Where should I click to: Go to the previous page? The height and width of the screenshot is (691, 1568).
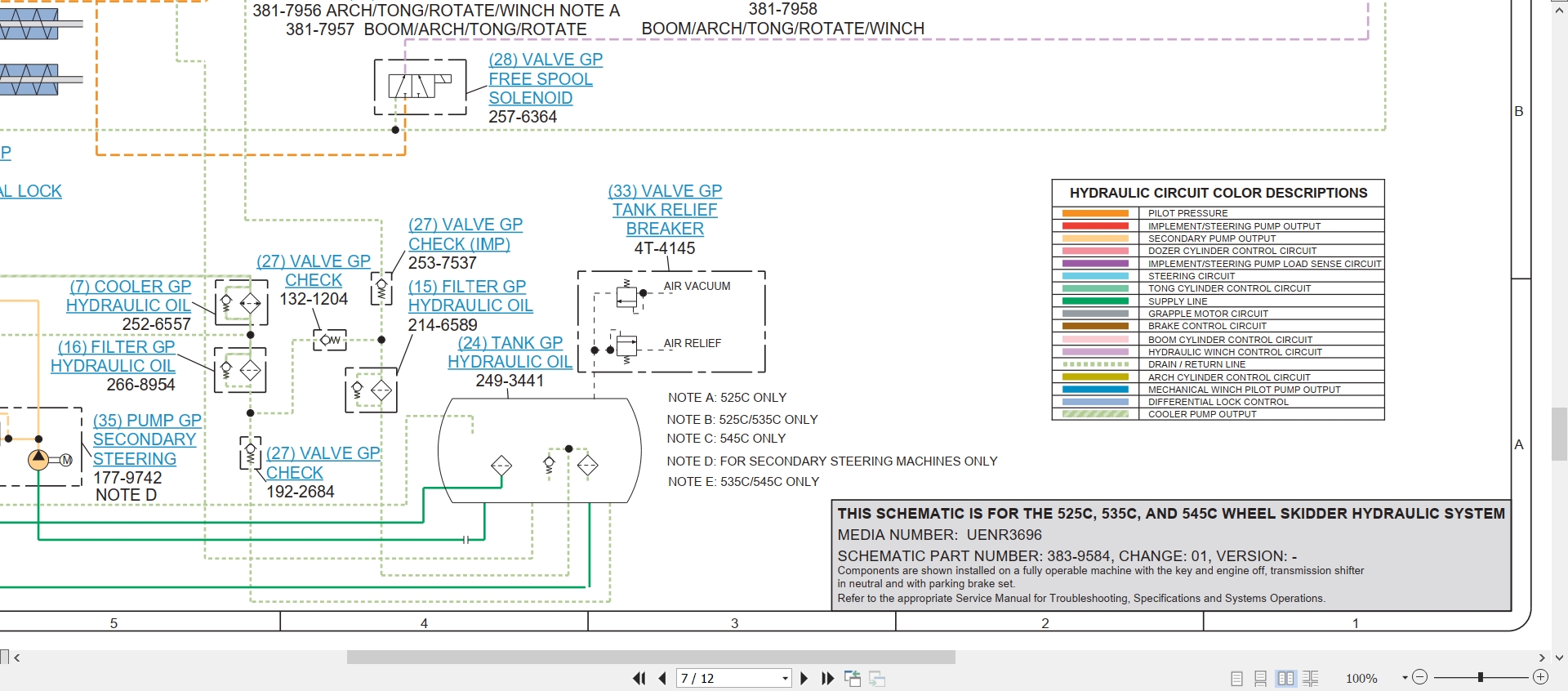click(662, 678)
